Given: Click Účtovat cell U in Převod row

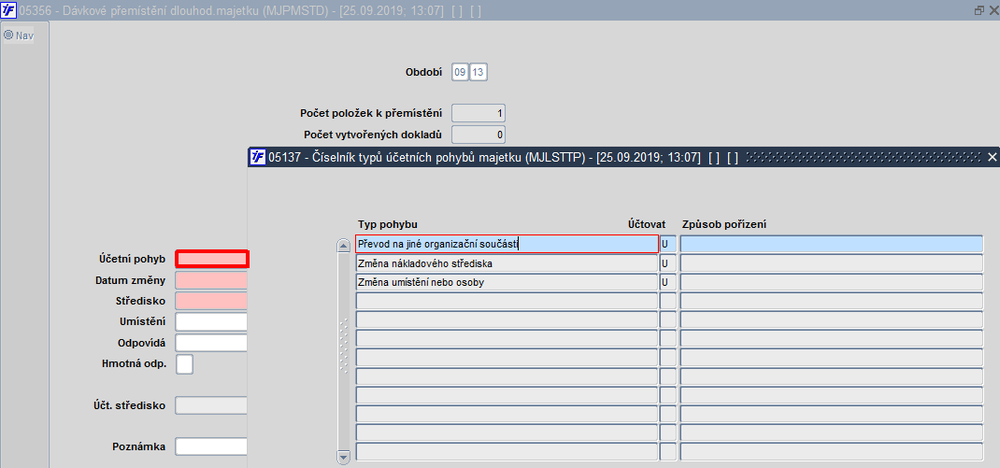Looking at the screenshot, I should (668, 244).
